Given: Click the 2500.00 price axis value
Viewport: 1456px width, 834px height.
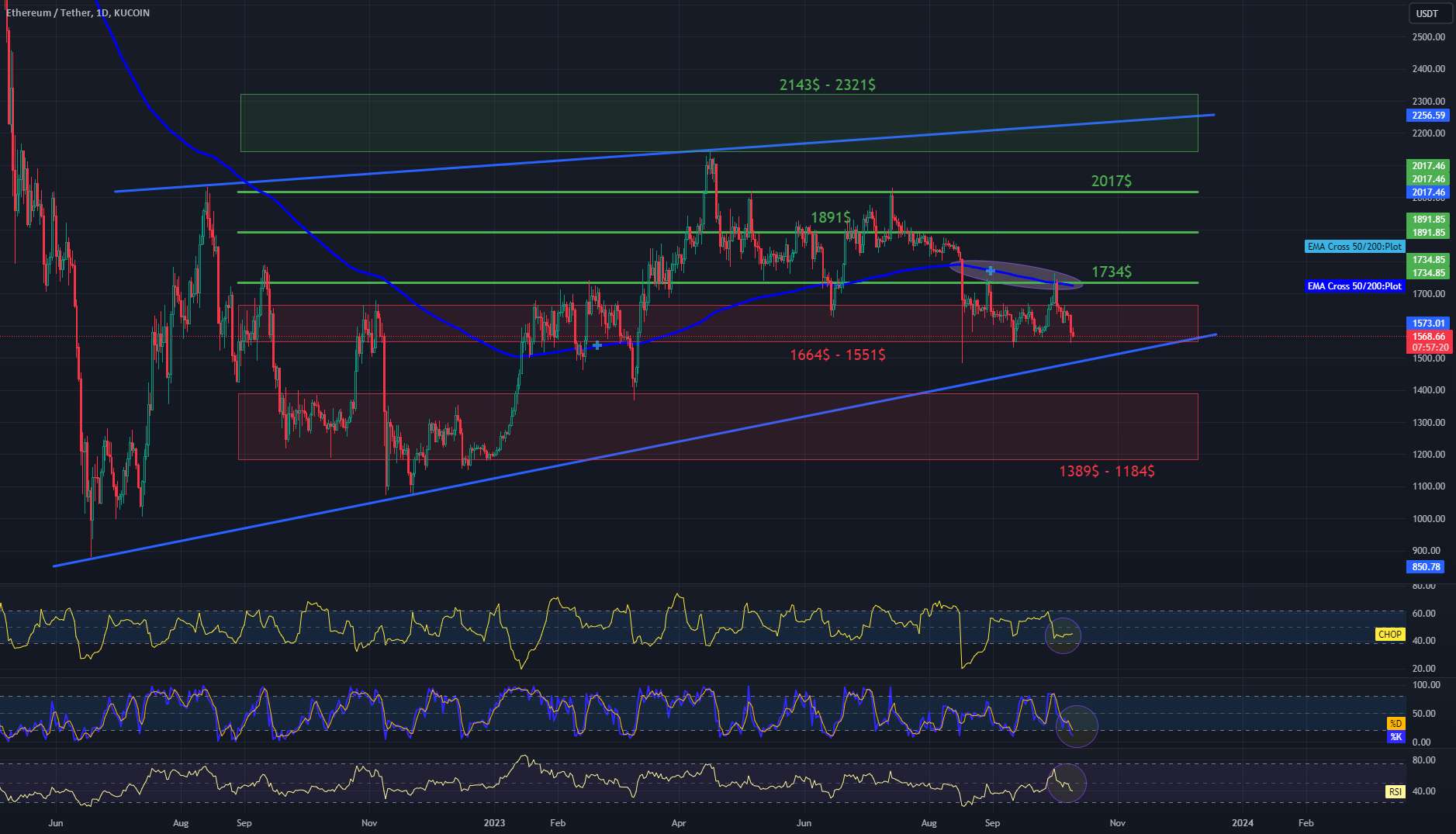Looking at the screenshot, I should tap(1429, 36).
